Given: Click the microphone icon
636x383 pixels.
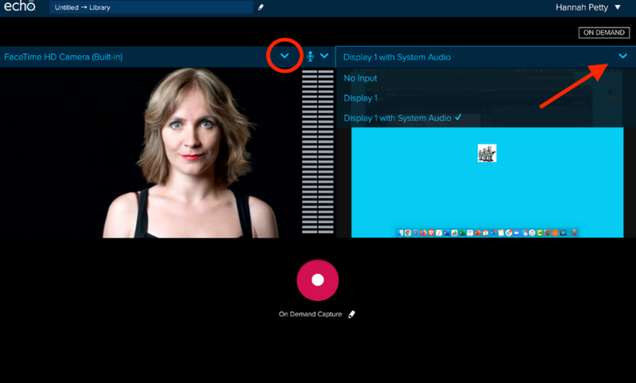Looking at the screenshot, I should [x=310, y=56].
